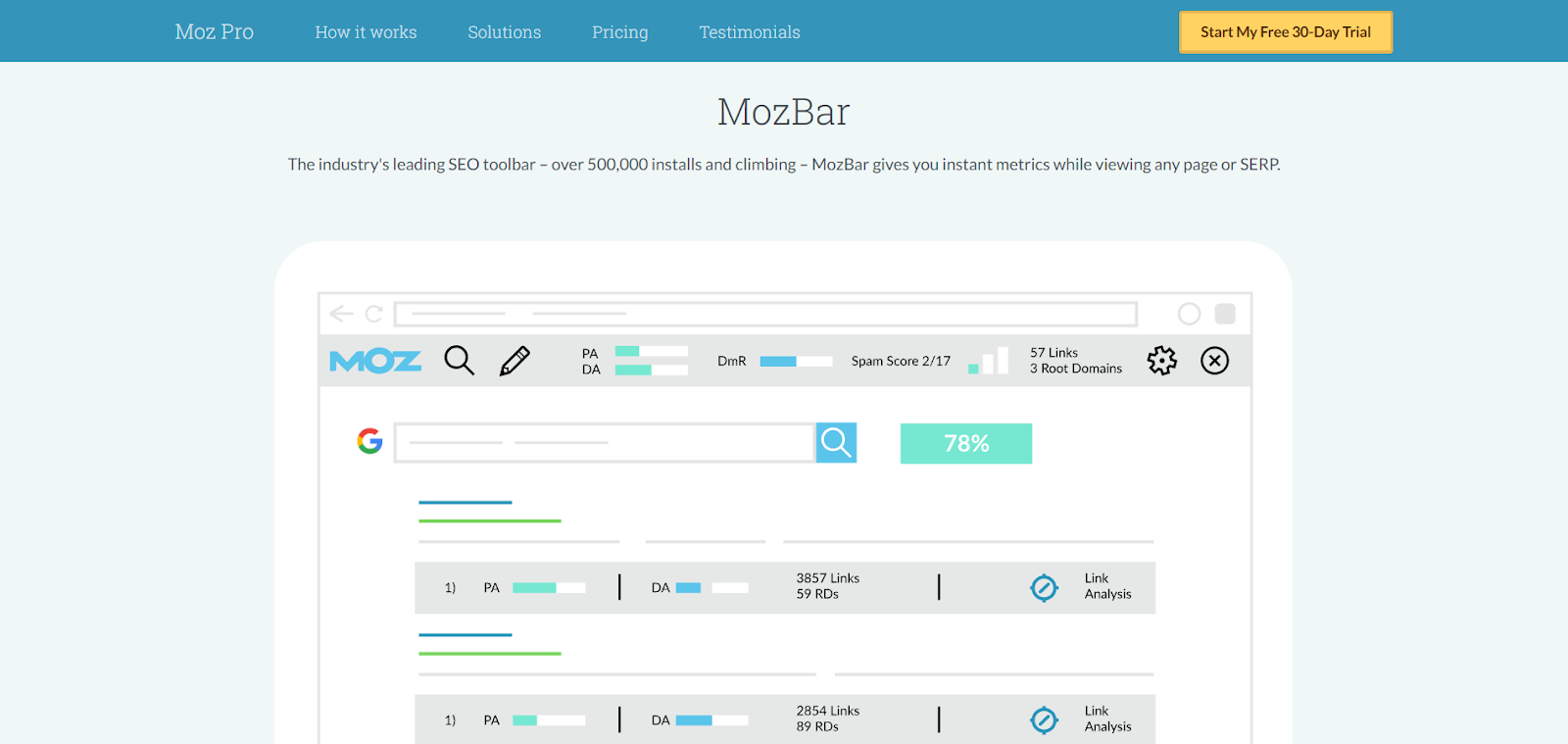Click the mock browser address bar
This screenshot has width=1568, height=744.
point(765,314)
